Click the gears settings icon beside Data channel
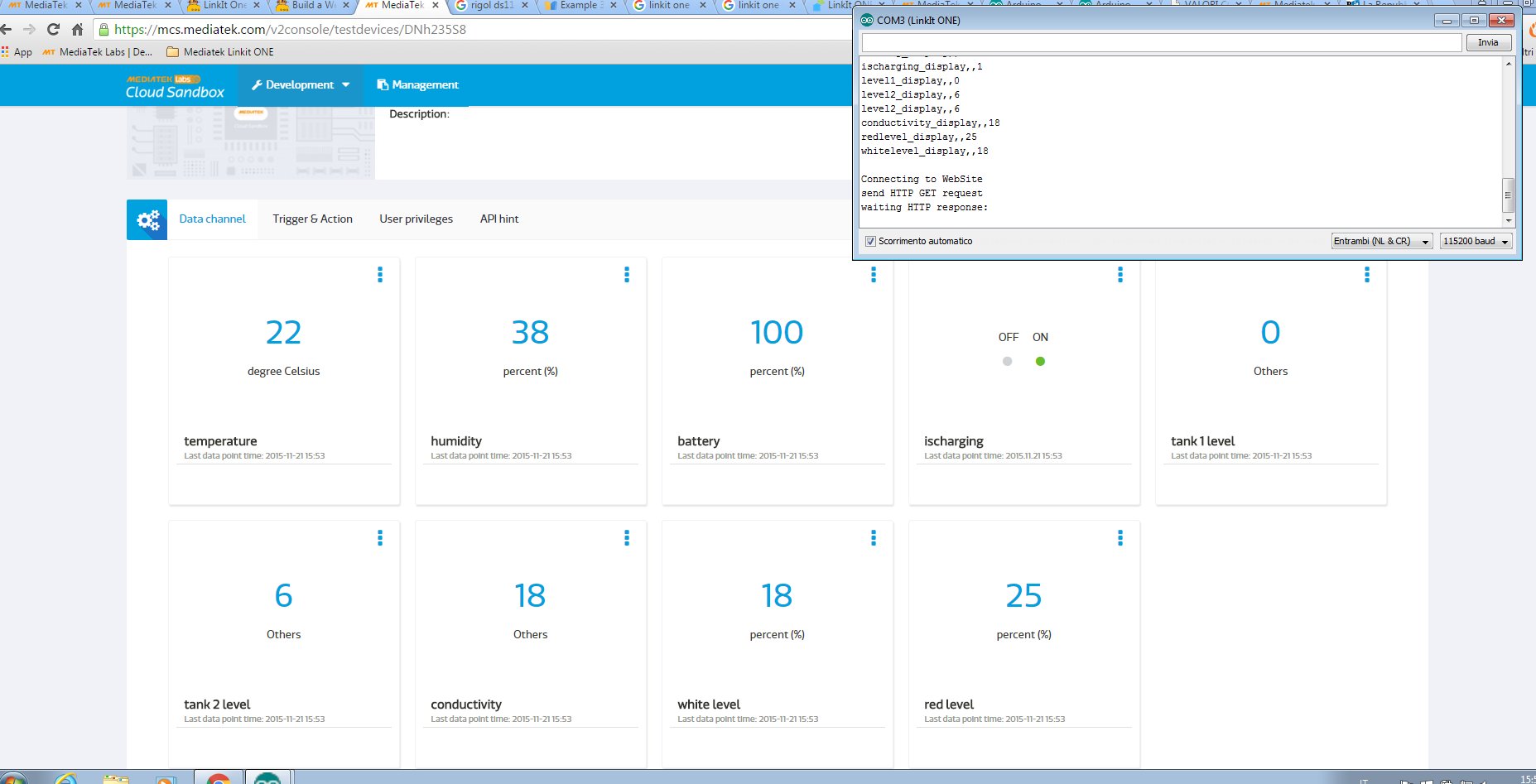1536x784 pixels. [147, 220]
